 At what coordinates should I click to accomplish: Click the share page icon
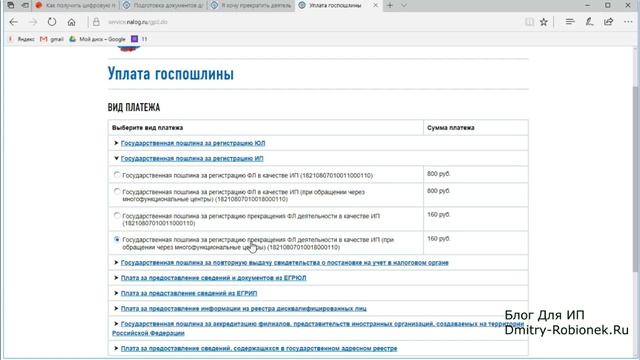609,22
